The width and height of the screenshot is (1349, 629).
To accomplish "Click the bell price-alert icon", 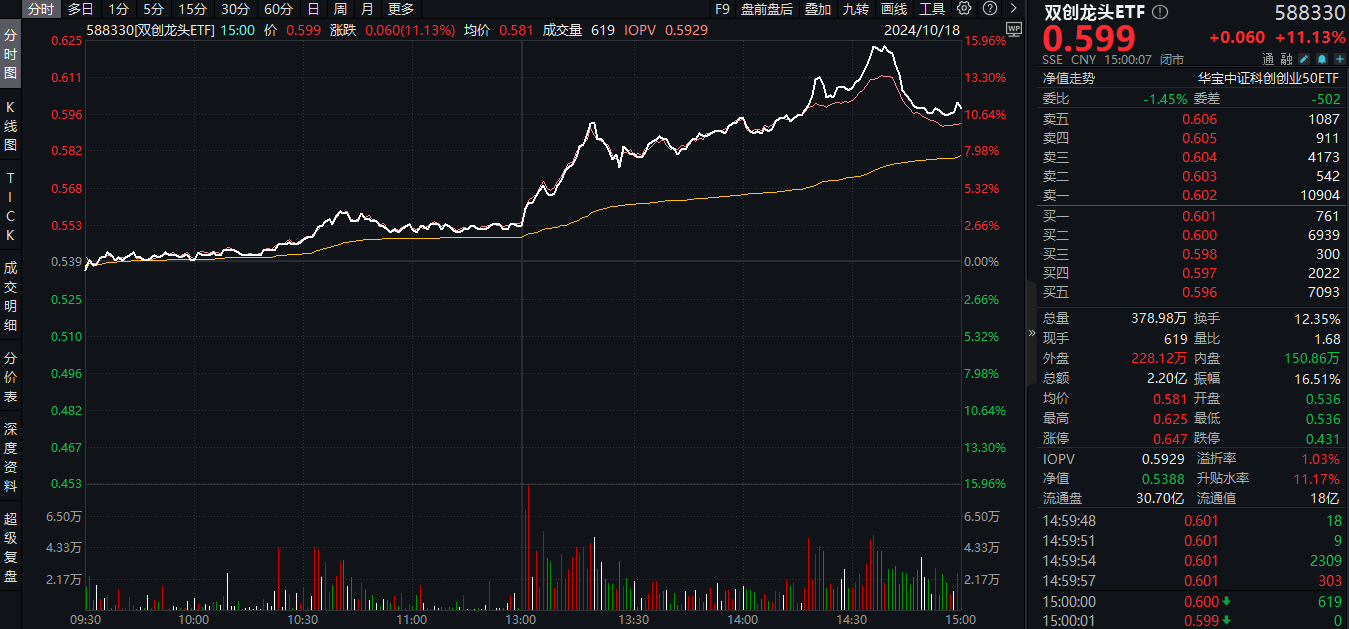I will [1322, 59].
